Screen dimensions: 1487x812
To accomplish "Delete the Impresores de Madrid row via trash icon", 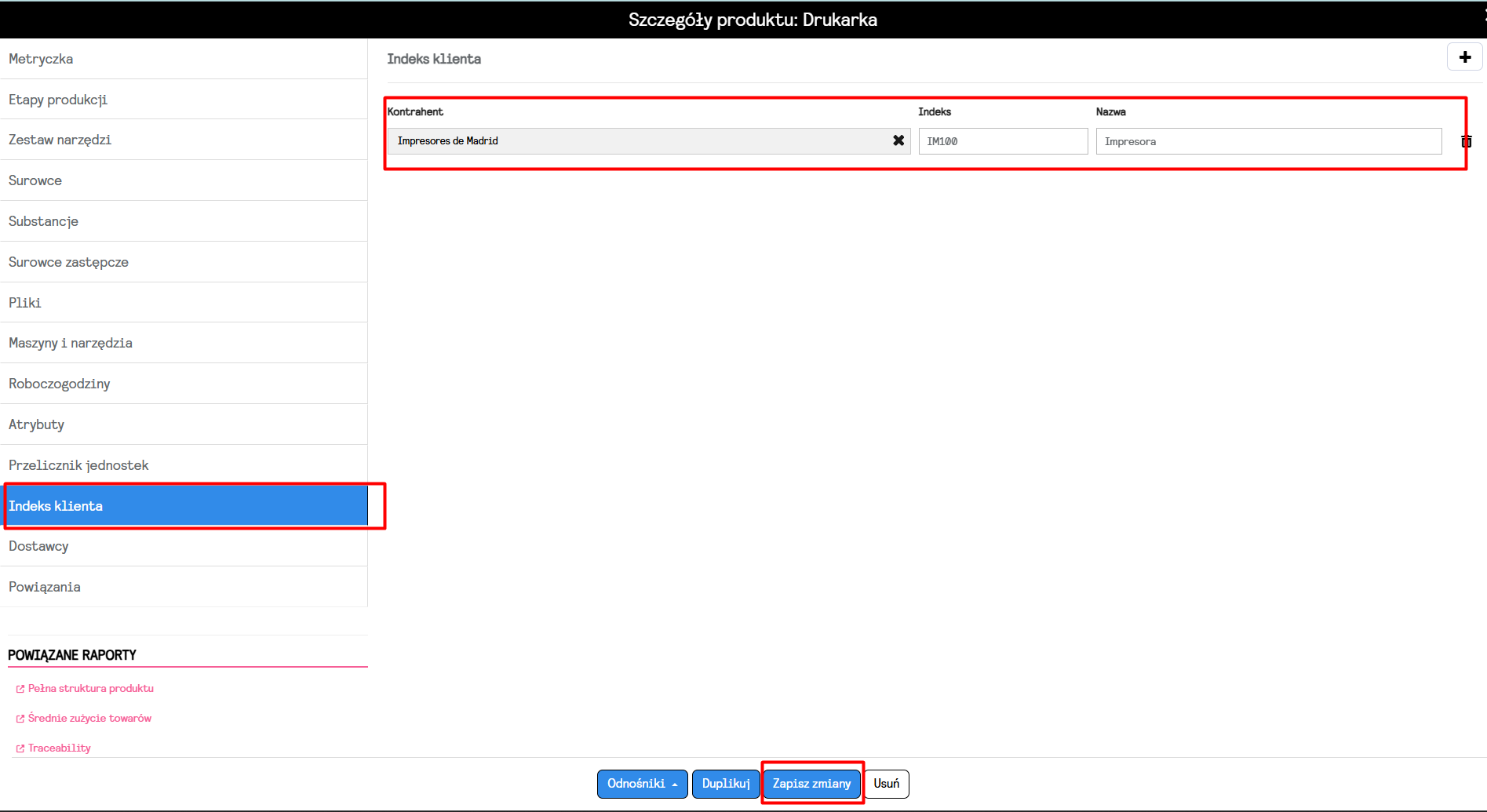I will (x=1466, y=141).
